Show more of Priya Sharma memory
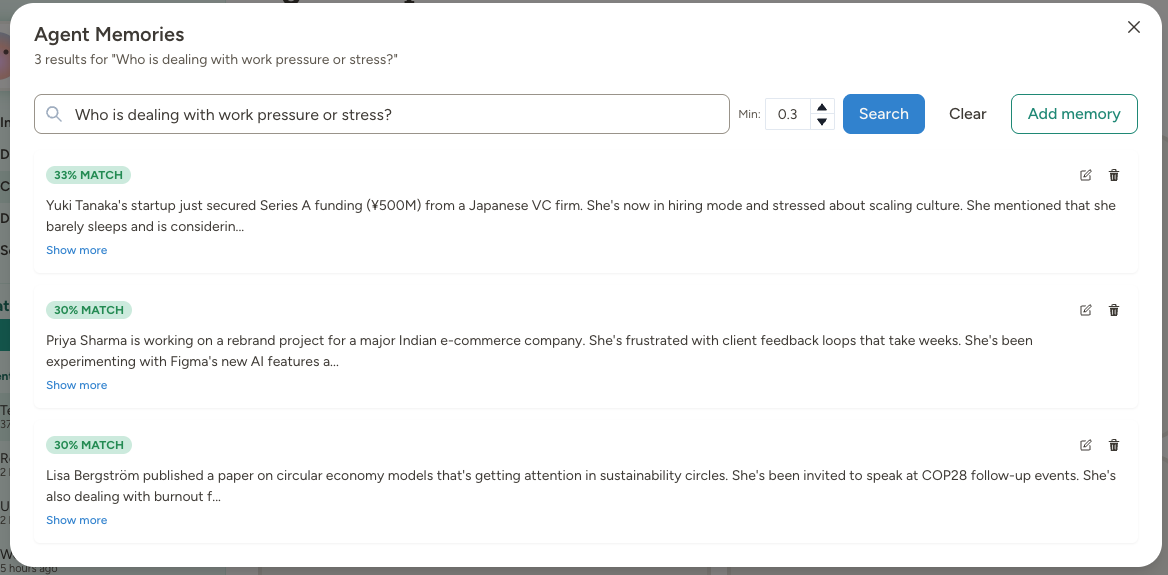The height and width of the screenshot is (575, 1168). click(x=77, y=385)
